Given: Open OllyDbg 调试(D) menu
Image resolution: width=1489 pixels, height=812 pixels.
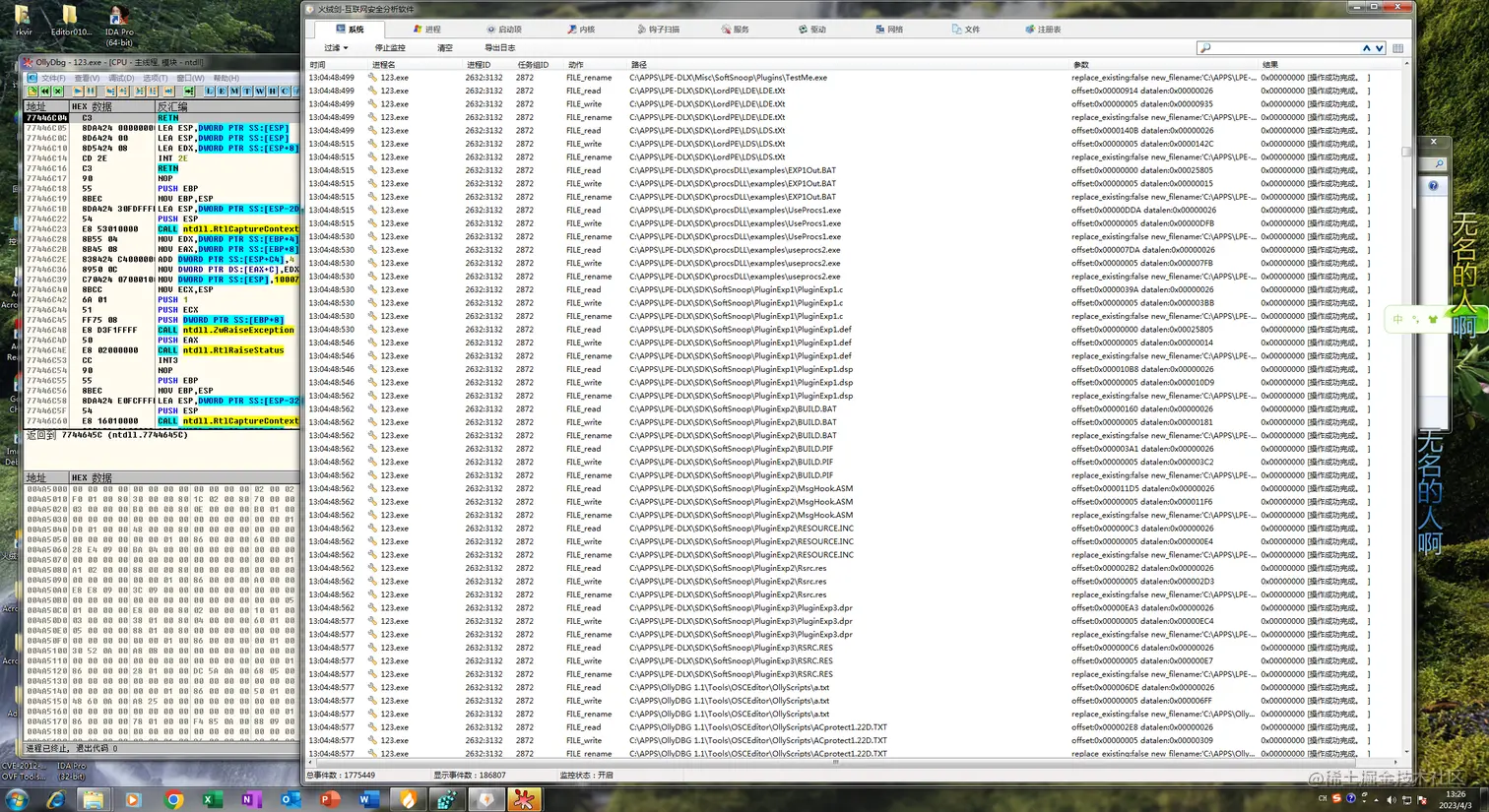Looking at the screenshot, I should click(121, 78).
